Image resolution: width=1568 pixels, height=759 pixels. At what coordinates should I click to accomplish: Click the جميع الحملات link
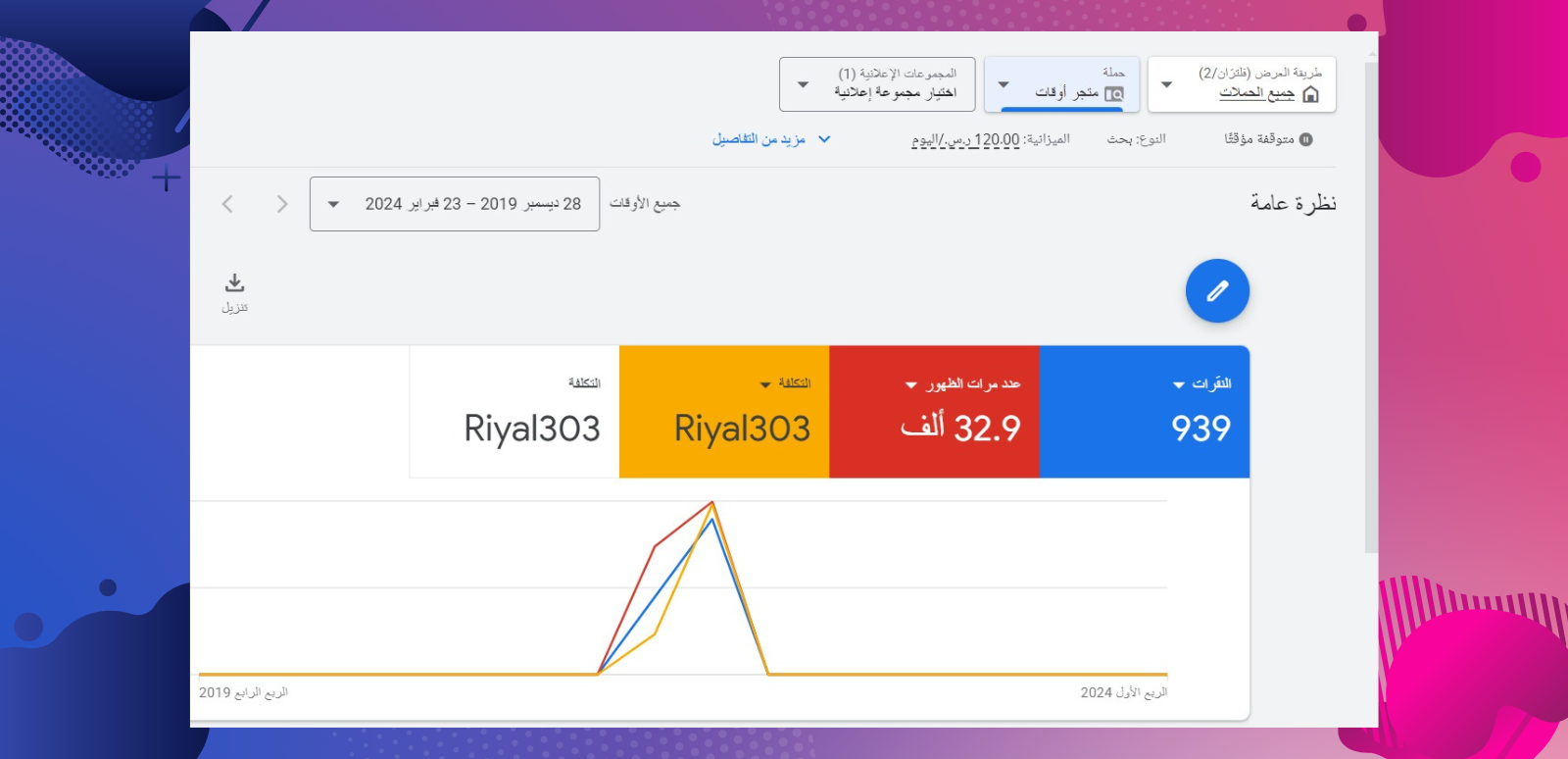(1256, 93)
